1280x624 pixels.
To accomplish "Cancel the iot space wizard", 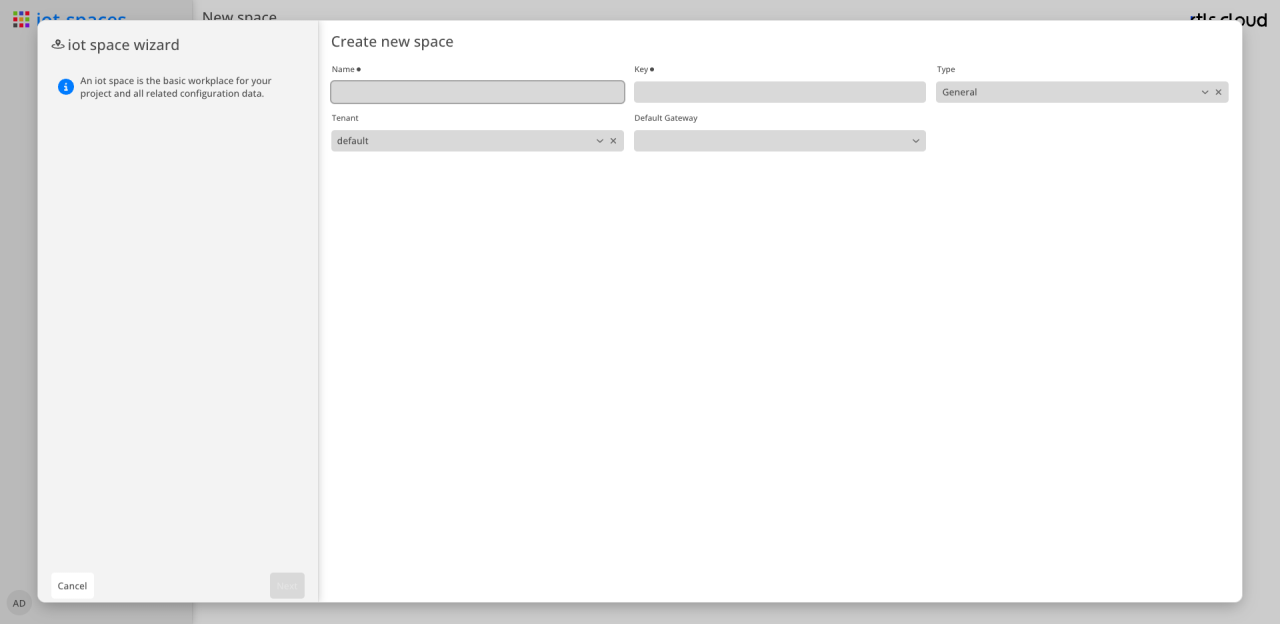I will coord(72,586).
